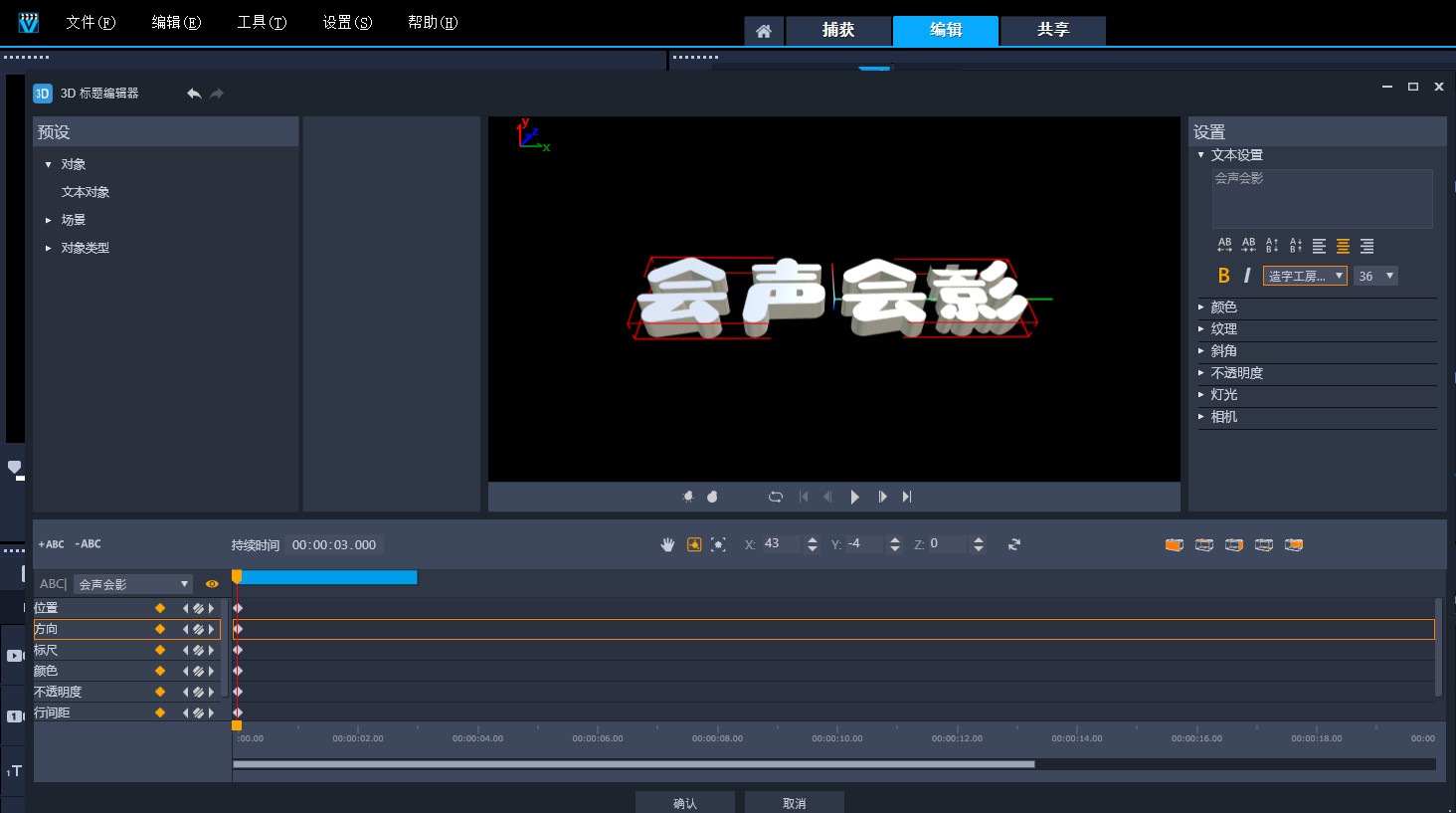
Task: Toggle loop playback in preview
Action: click(x=776, y=497)
